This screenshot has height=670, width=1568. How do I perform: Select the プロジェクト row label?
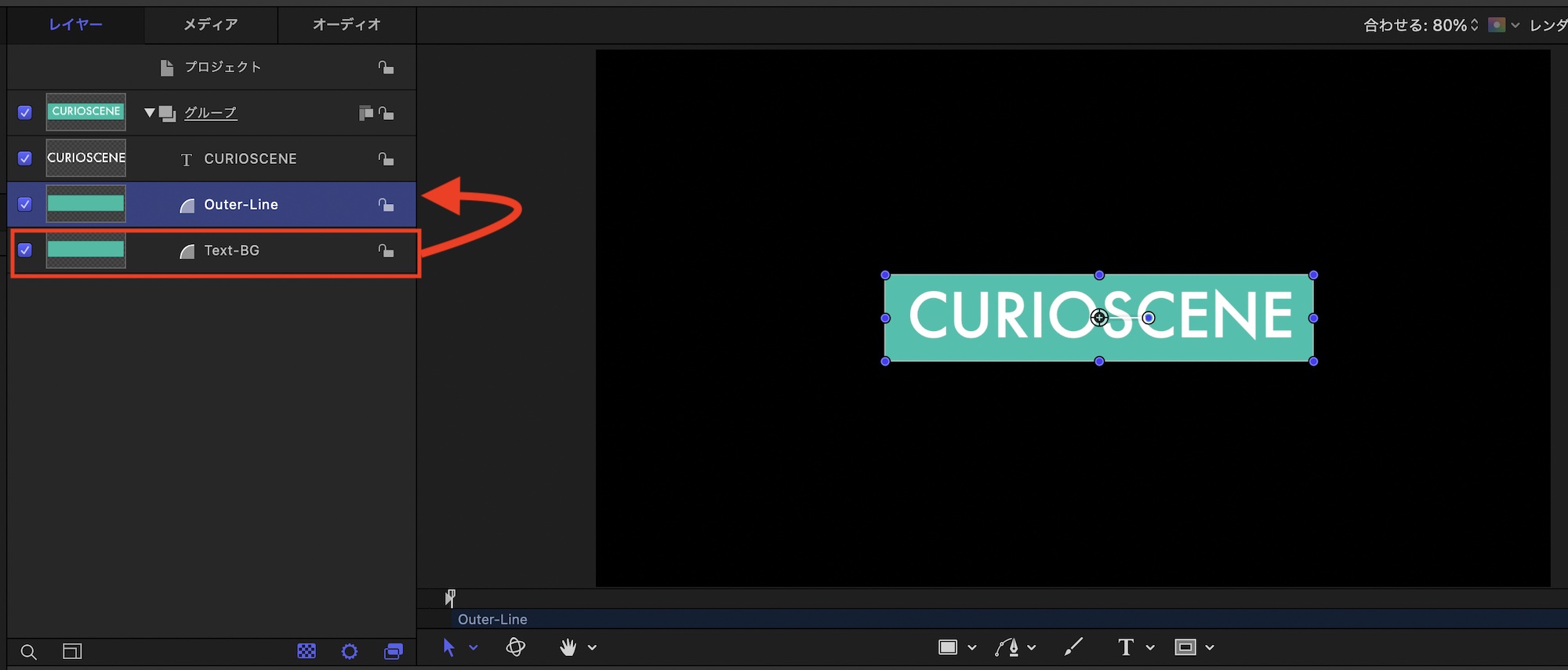[x=223, y=67]
